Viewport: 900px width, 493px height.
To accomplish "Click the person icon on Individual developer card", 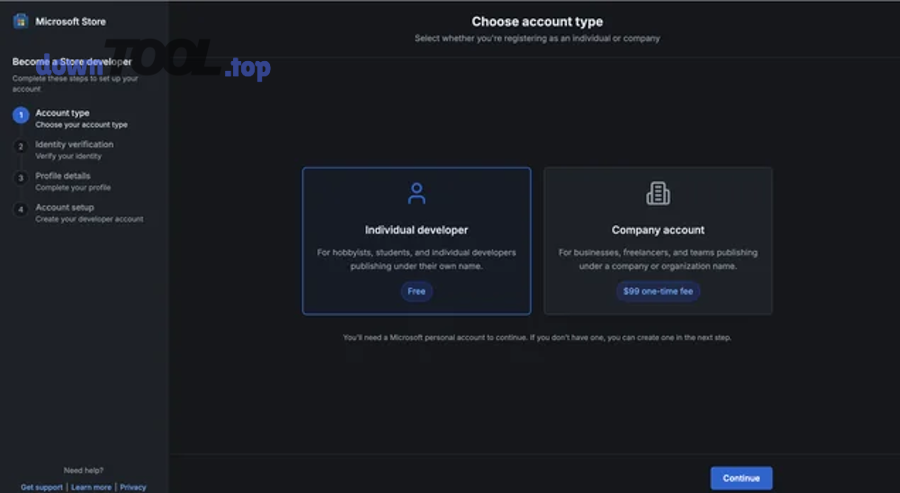I will [x=416, y=193].
